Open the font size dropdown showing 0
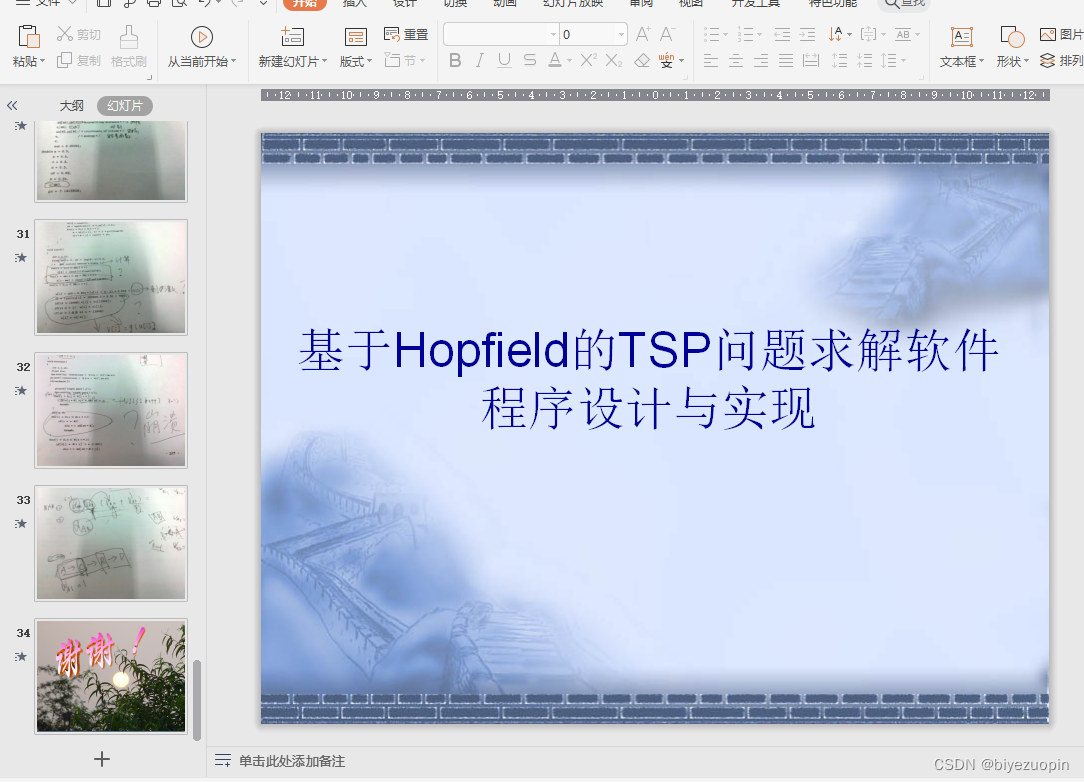The height and width of the screenshot is (782, 1084). pos(621,34)
